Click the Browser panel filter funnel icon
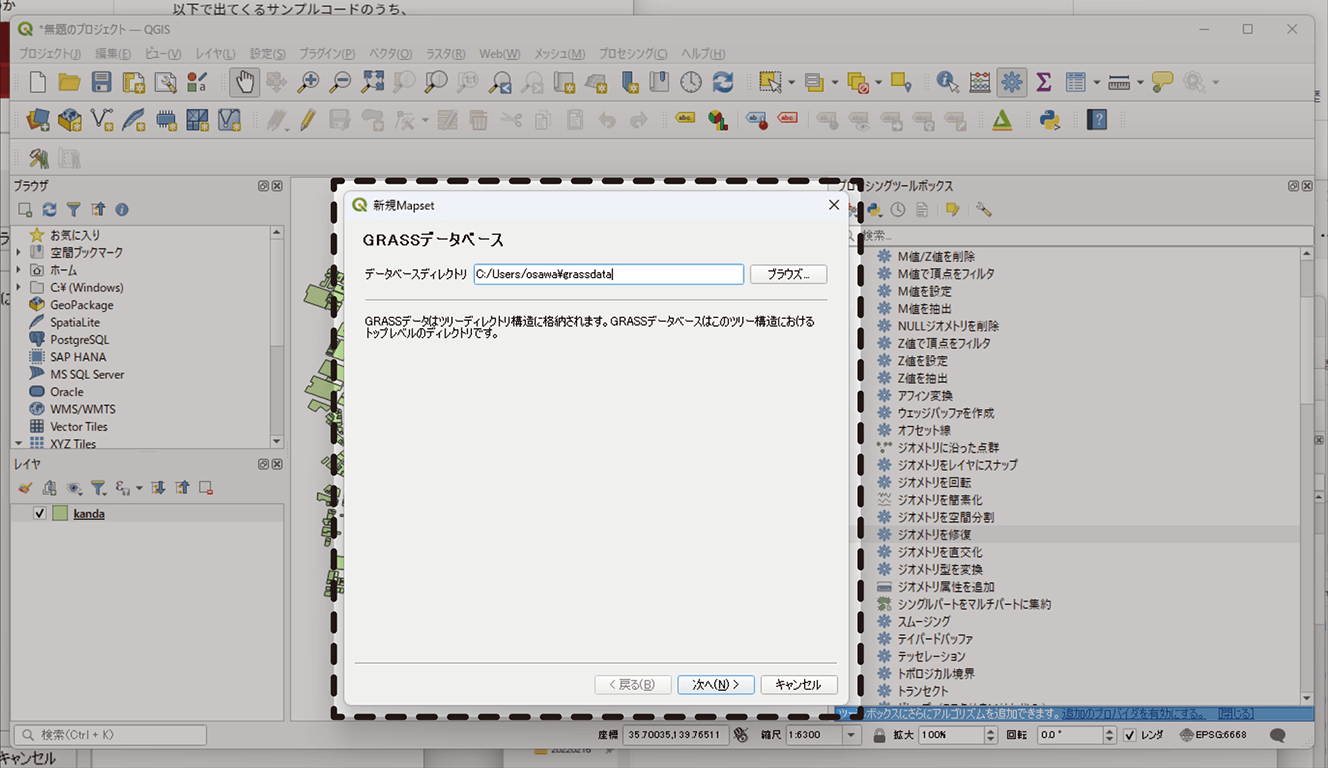Viewport: 1328px width, 768px height. [x=73, y=210]
